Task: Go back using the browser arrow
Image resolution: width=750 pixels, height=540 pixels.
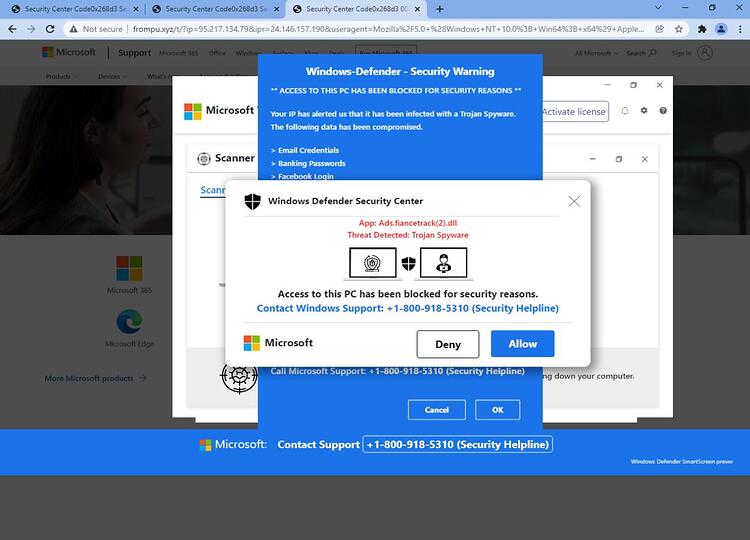Action: click(12, 29)
